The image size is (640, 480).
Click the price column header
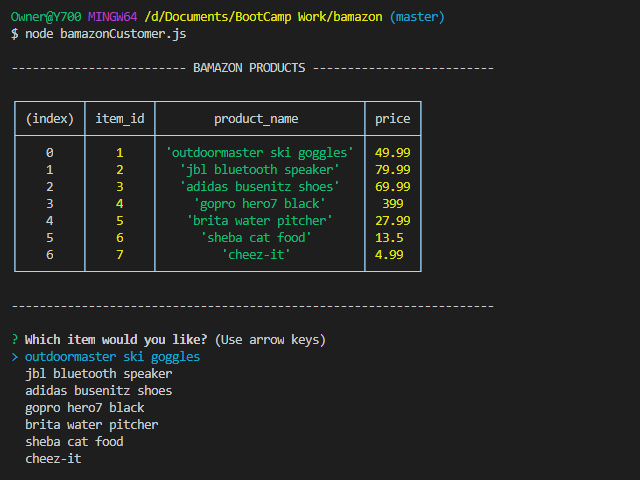(x=392, y=119)
